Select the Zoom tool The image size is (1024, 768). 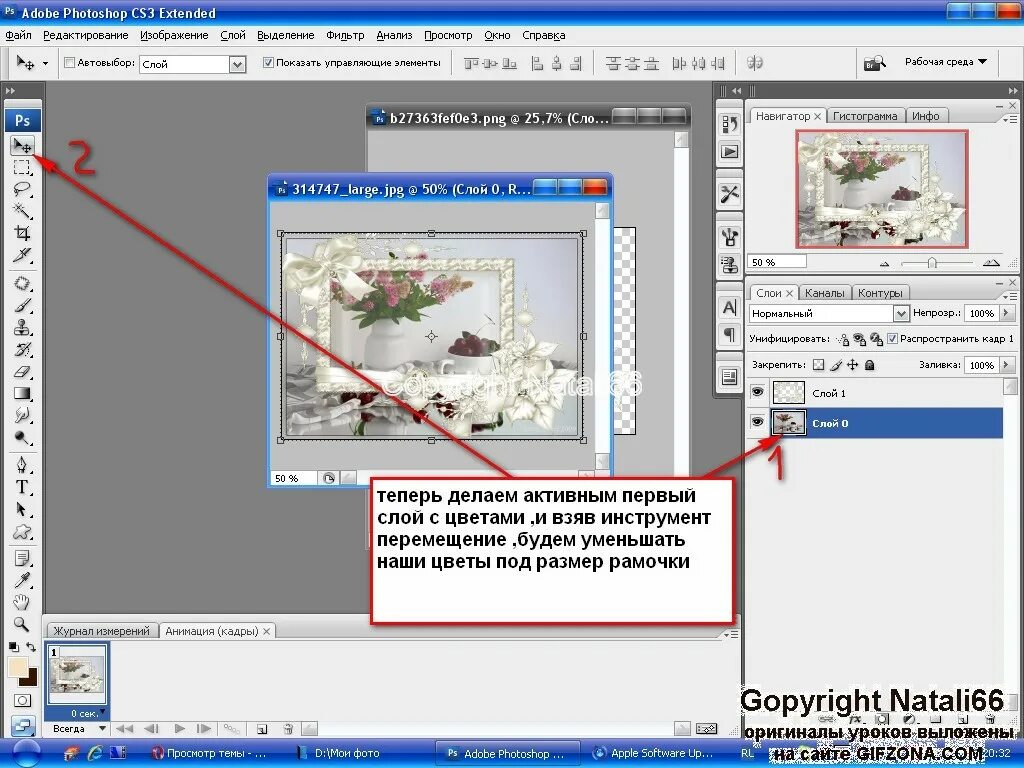click(22, 624)
